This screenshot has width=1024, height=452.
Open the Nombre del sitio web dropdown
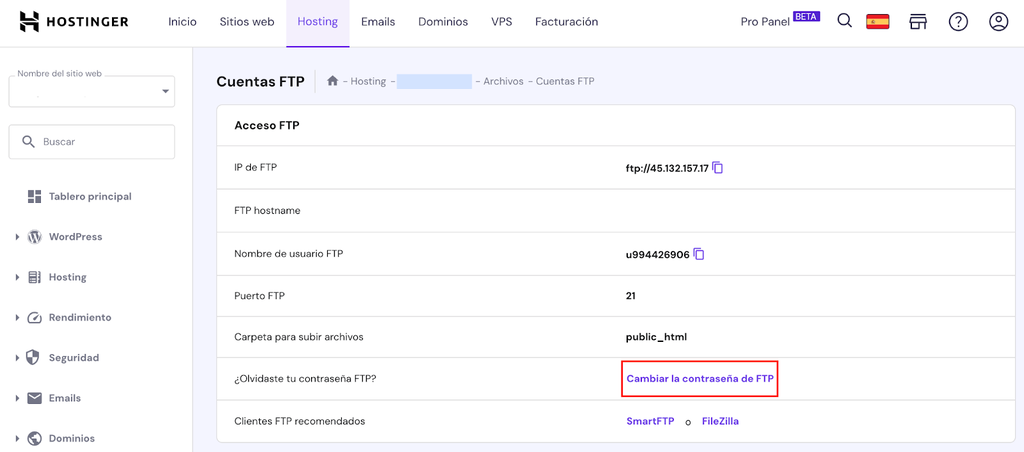coord(92,91)
